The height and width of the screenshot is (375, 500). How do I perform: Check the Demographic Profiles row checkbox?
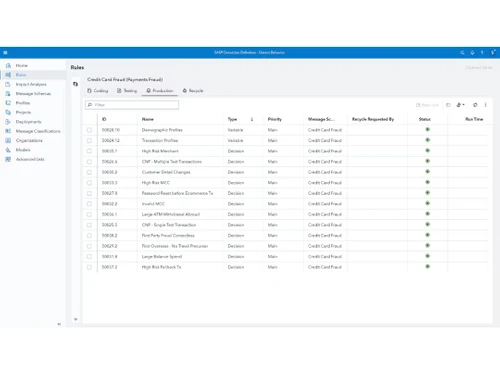(89, 130)
